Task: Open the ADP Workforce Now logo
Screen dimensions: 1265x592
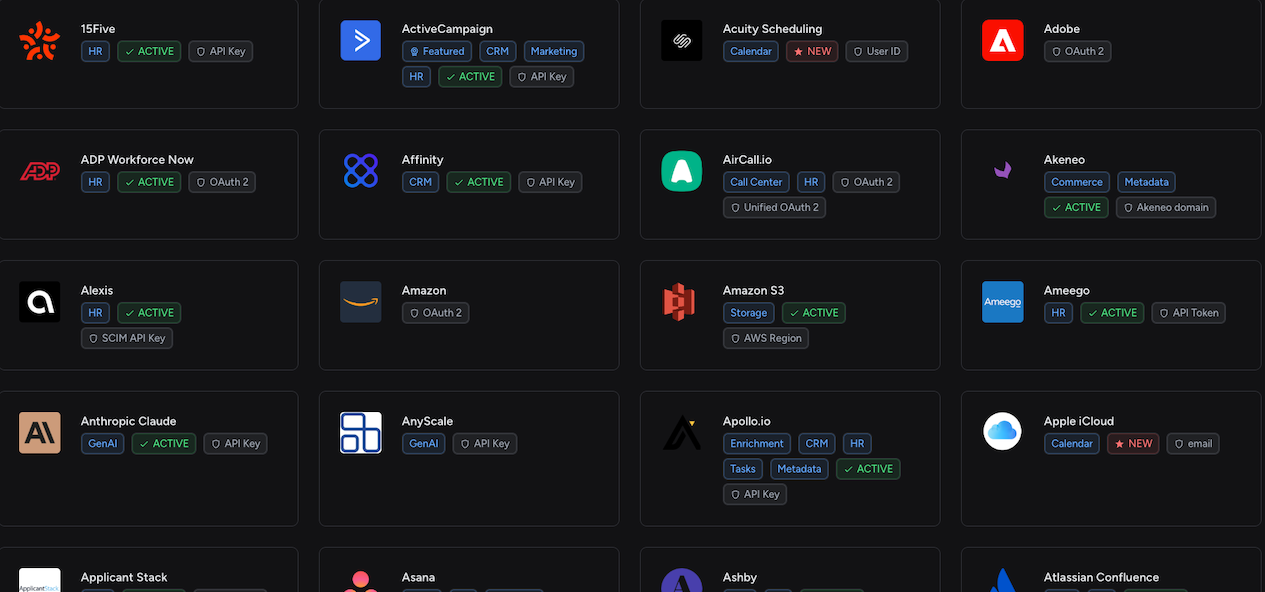Action: point(40,172)
